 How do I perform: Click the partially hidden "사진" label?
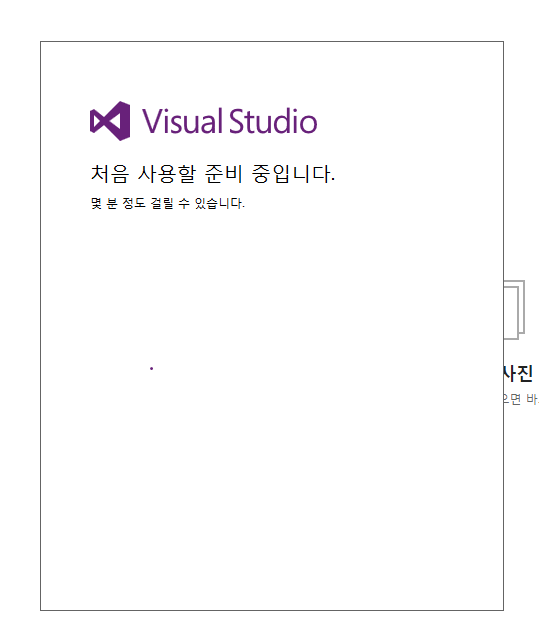[518, 374]
